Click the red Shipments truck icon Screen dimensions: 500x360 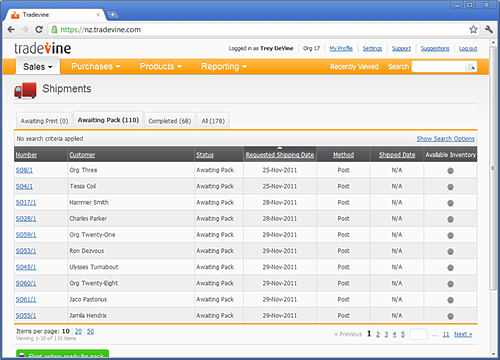pos(25,90)
